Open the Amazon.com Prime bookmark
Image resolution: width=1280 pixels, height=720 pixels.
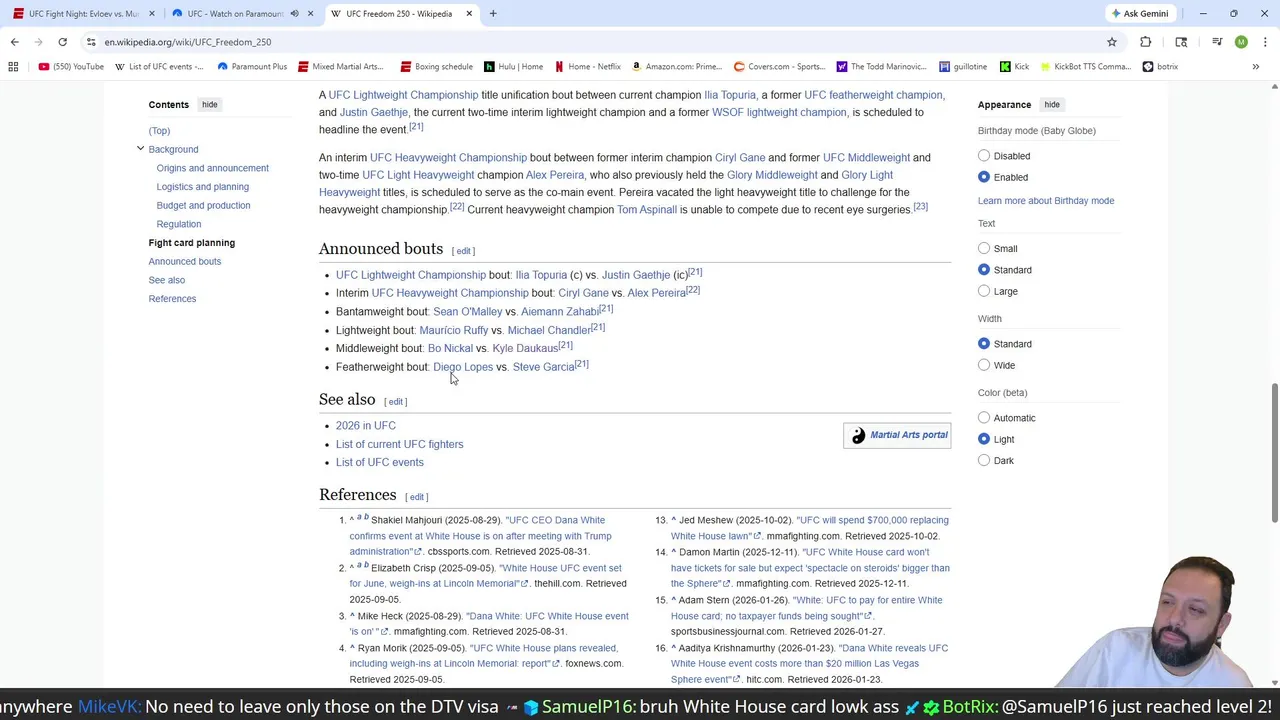[x=676, y=67]
